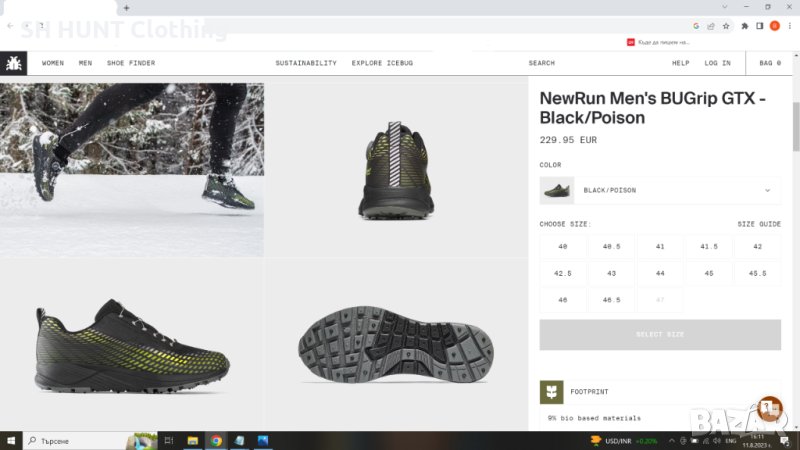Open File Explorer from the taskbar
Image resolution: width=800 pixels, height=450 pixels.
[x=193, y=440]
